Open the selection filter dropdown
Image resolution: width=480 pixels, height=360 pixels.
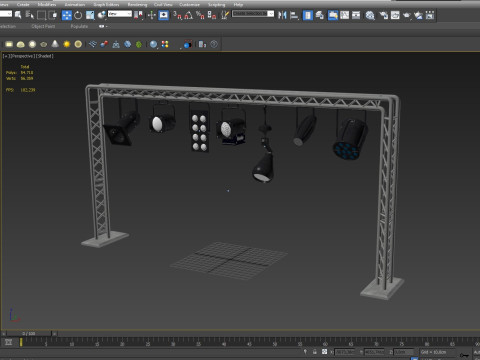pos(6,14)
